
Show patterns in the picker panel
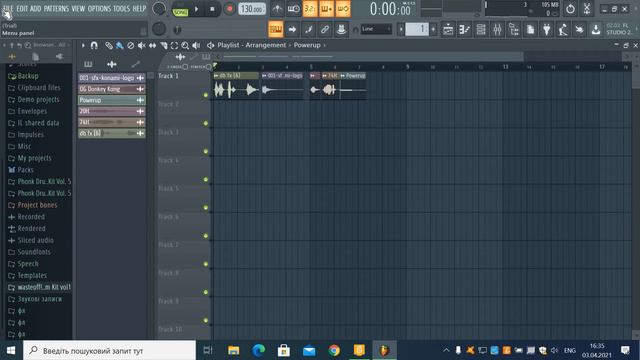[x=88, y=64]
